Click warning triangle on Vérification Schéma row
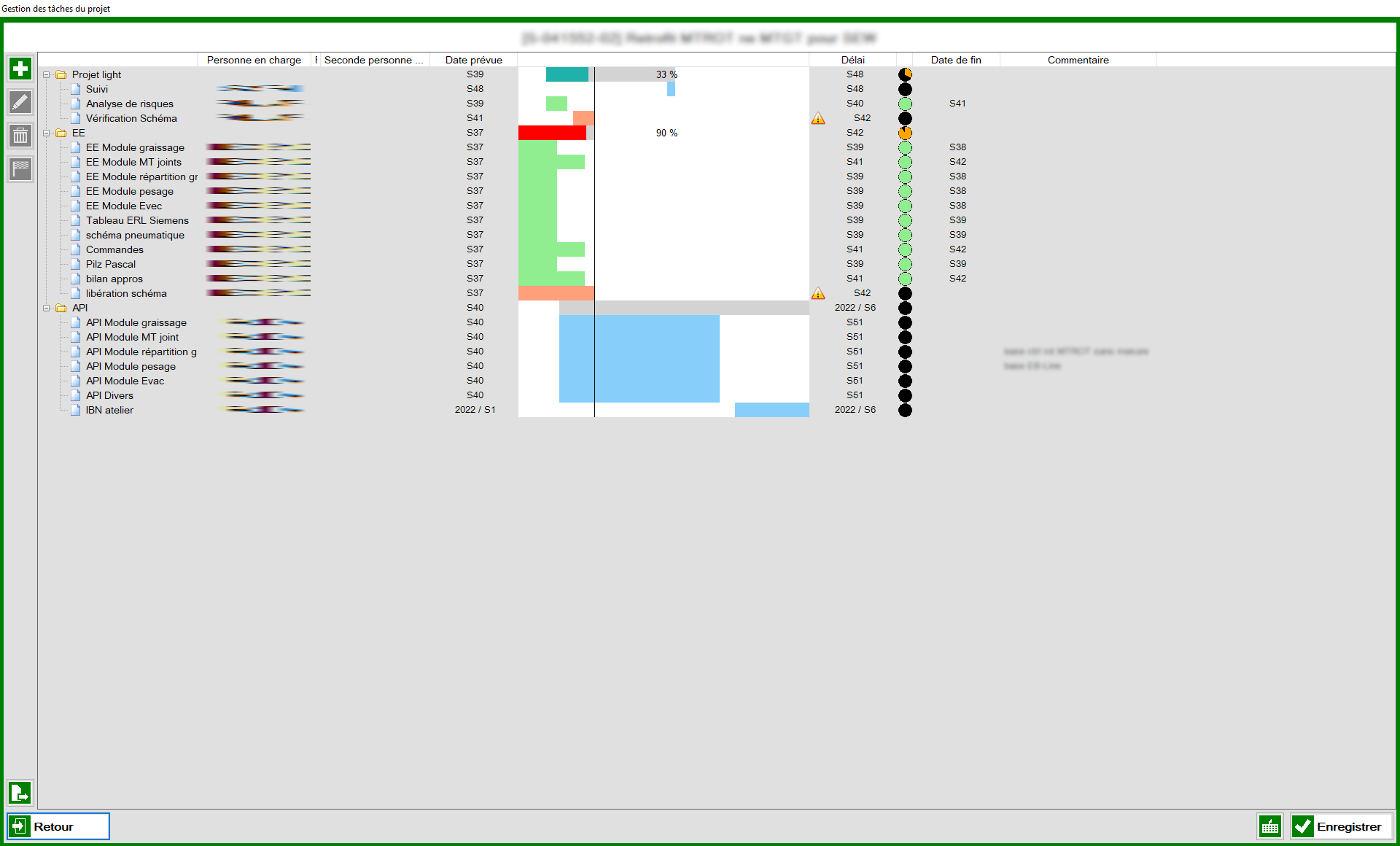The height and width of the screenshot is (846, 1400). [818, 118]
